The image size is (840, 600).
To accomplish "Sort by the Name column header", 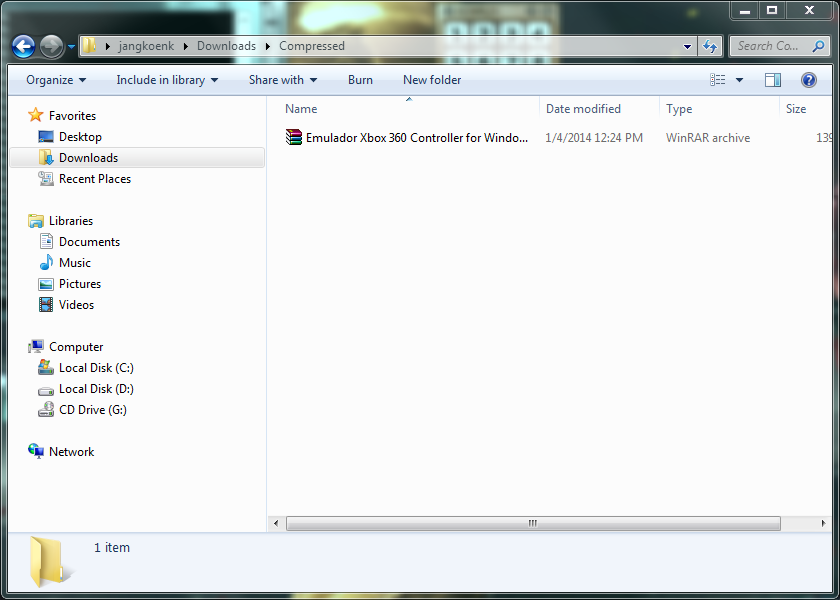I will [x=301, y=109].
